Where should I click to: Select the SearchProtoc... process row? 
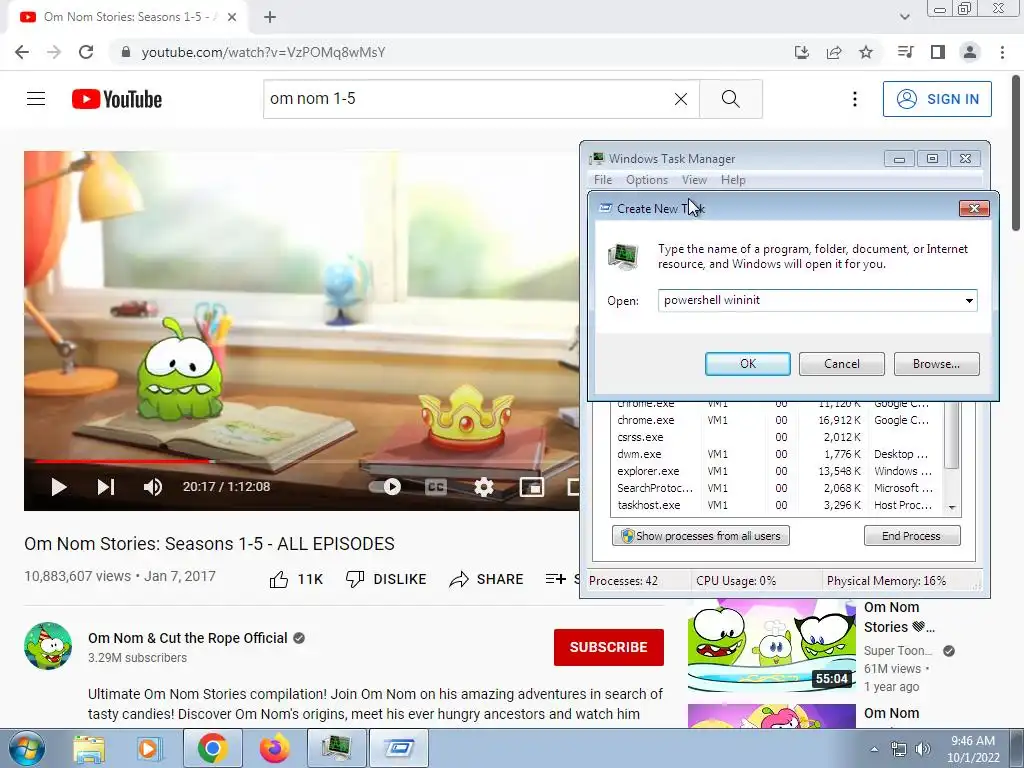[x=777, y=488]
